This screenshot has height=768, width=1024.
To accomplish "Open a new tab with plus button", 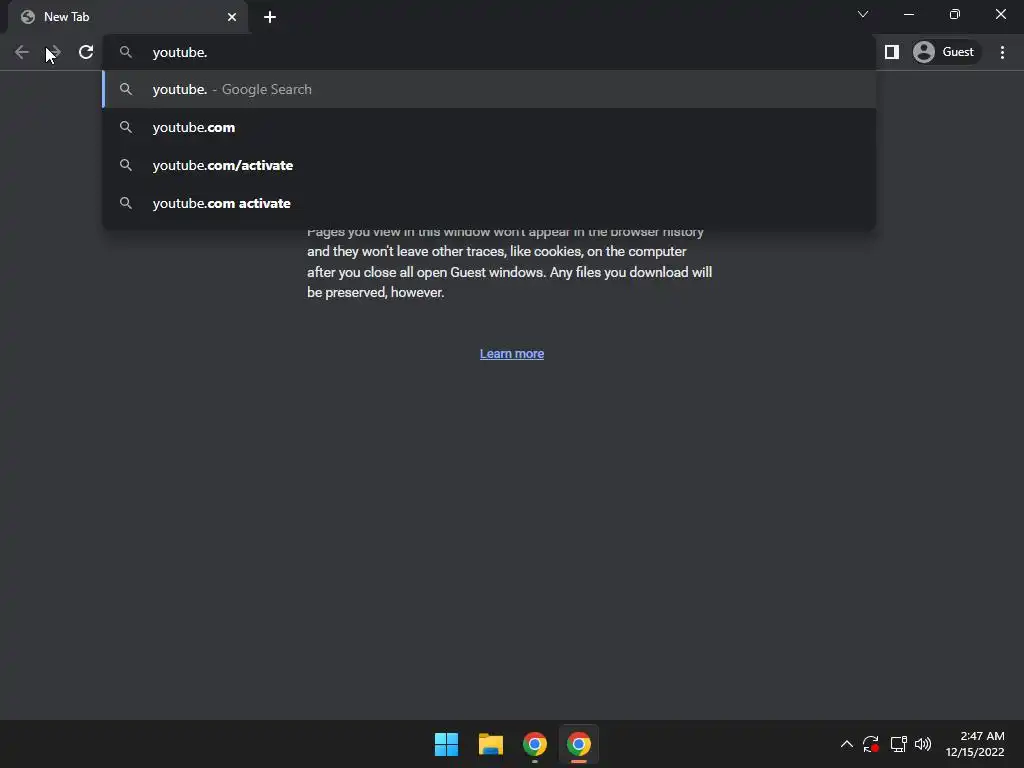I will tap(270, 17).
